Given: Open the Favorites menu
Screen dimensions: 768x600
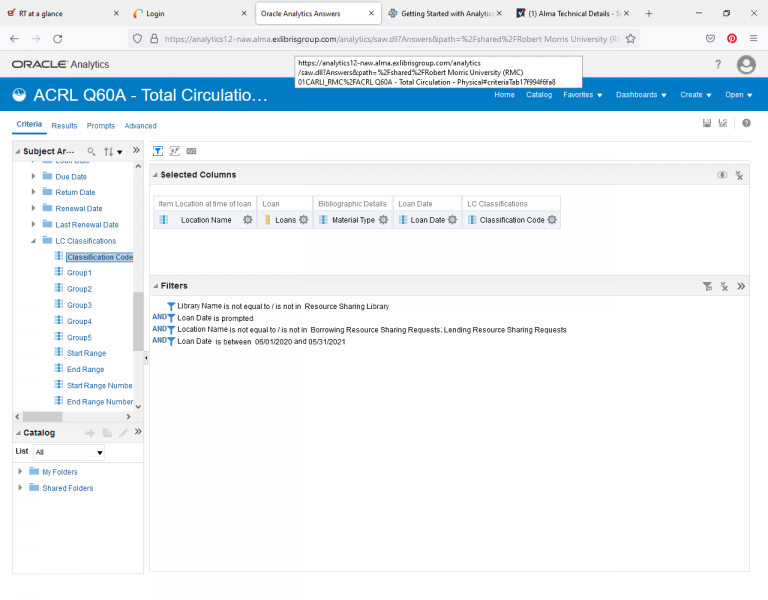Looking at the screenshot, I should pos(582,95).
